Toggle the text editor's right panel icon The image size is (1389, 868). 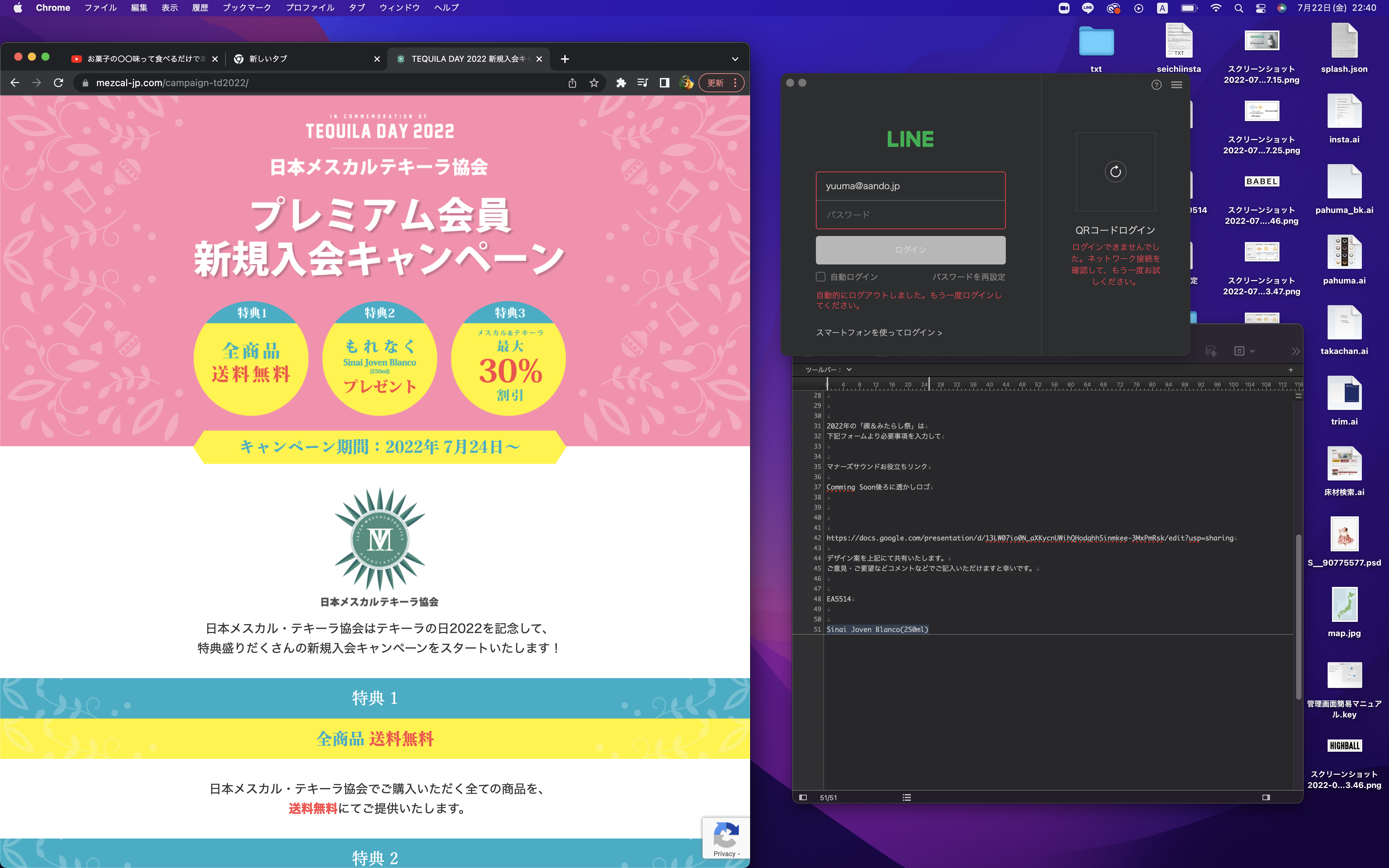point(1266,797)
